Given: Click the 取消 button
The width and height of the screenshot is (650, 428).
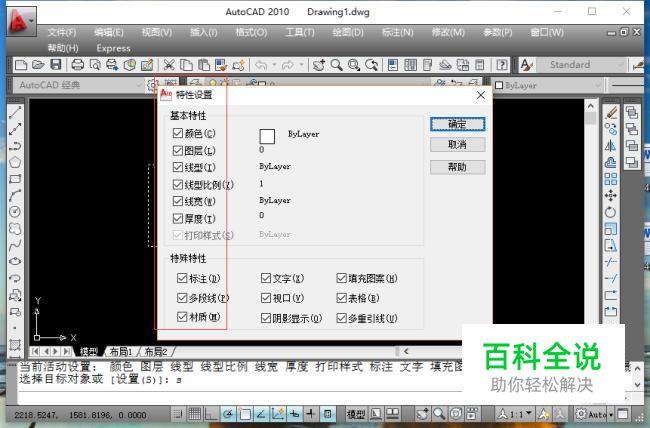Looking at the screenshot, I should (457, 144).
